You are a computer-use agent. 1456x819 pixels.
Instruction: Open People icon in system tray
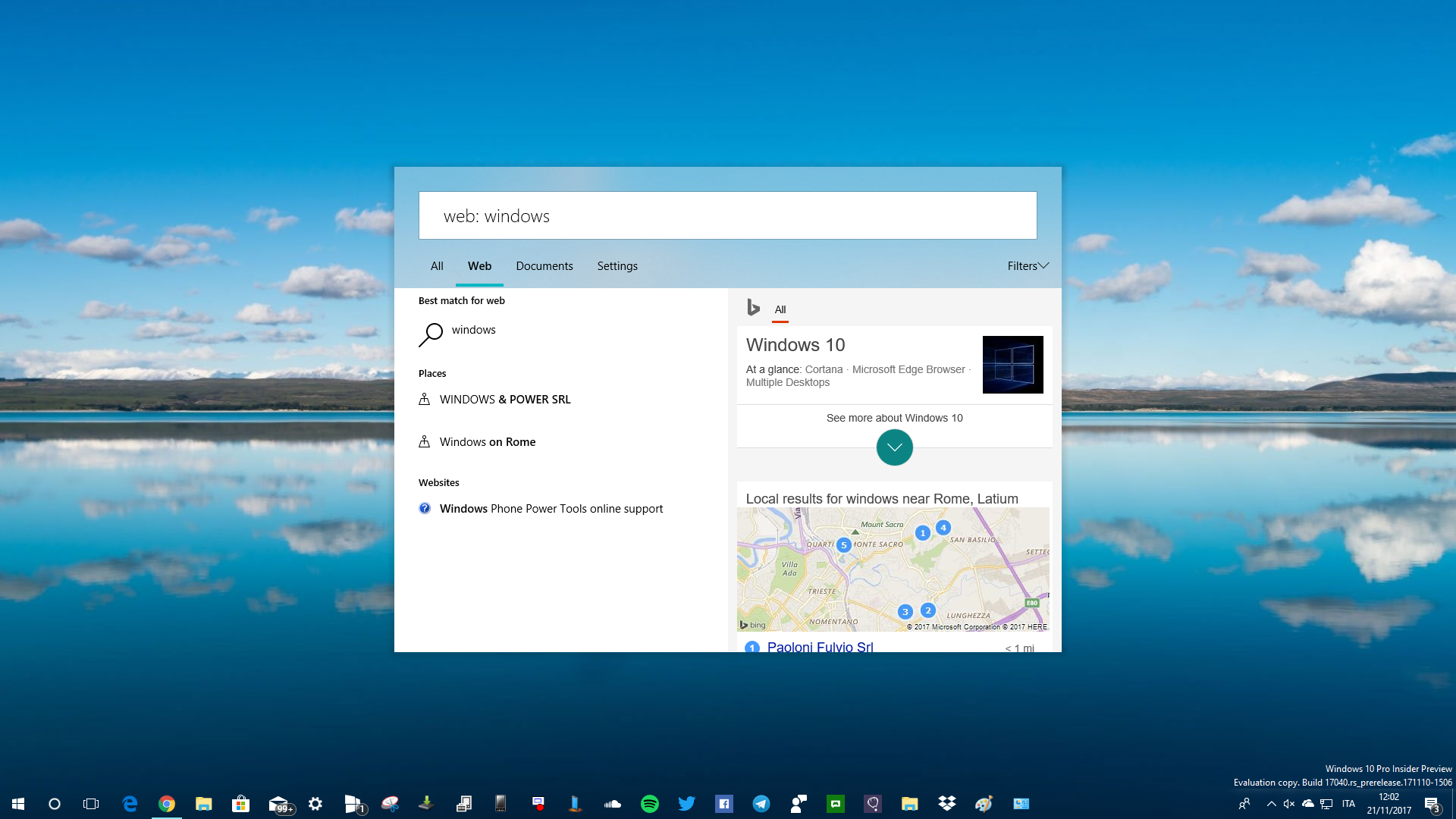coord(1244,804)
